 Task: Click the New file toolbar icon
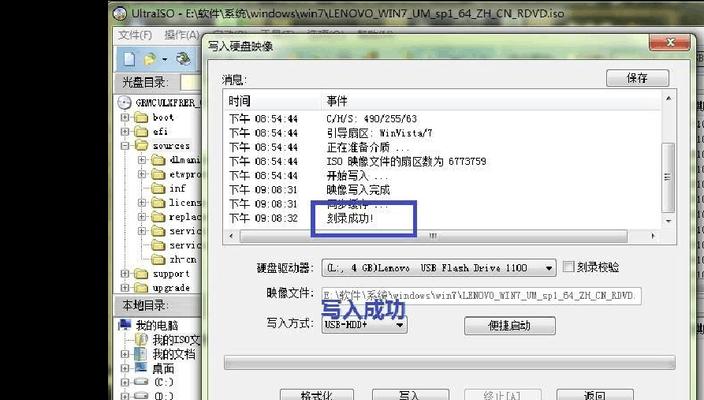click(x=129, y=59)
